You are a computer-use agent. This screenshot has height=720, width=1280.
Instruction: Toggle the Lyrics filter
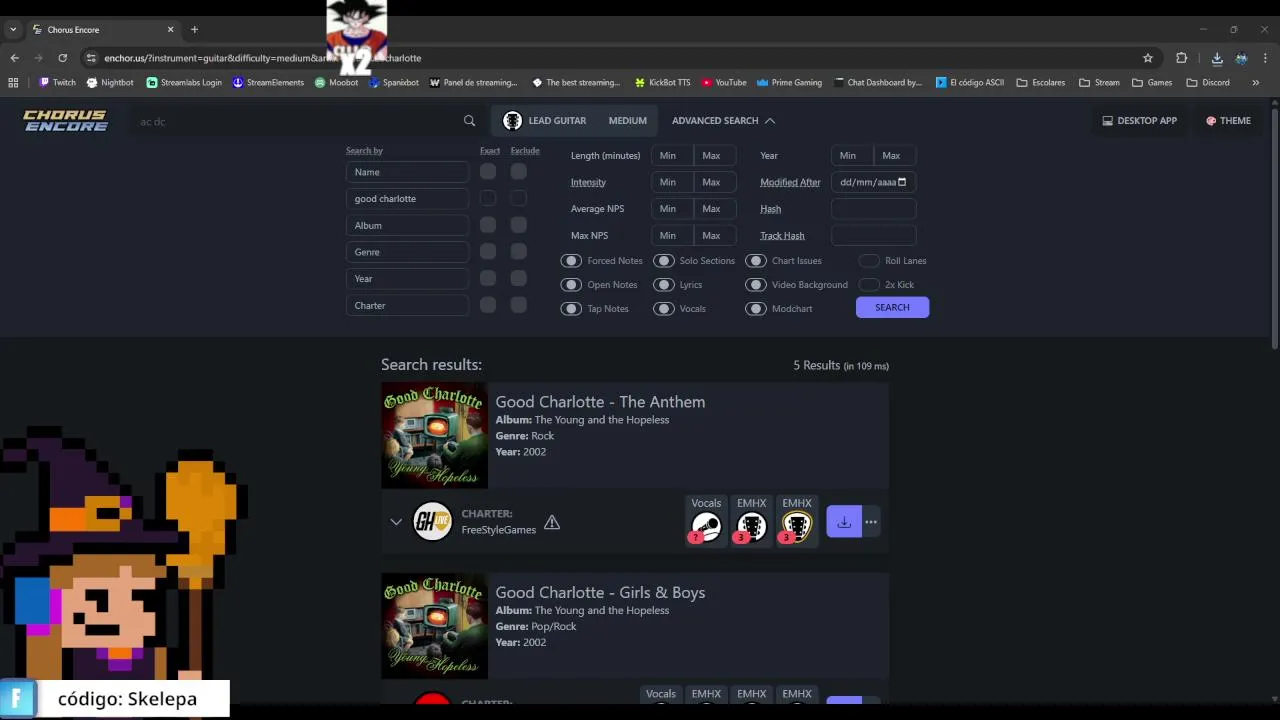(x=664, y=285)
